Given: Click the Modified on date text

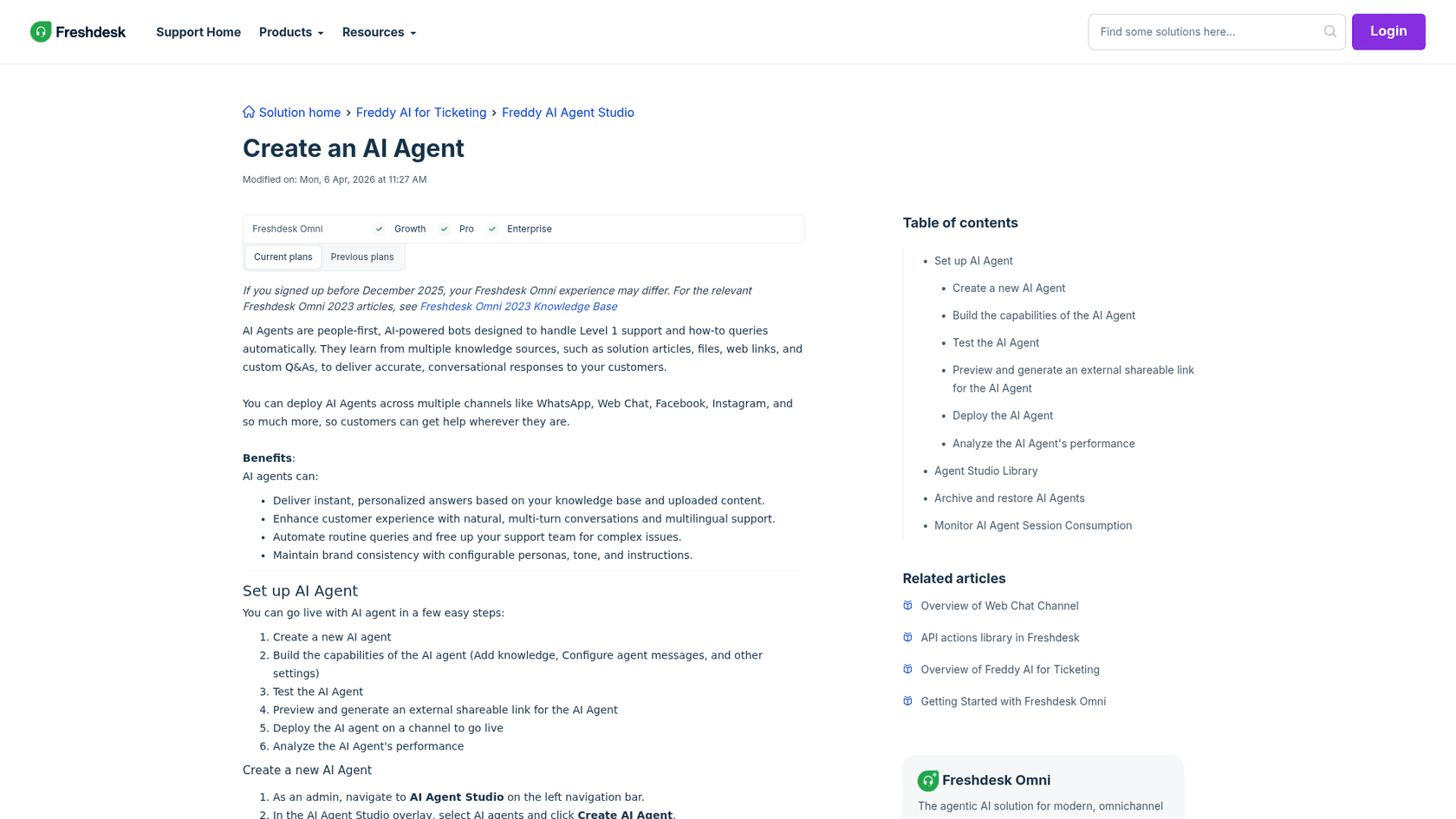Looking at the screenshot, I should click(335, 179).
